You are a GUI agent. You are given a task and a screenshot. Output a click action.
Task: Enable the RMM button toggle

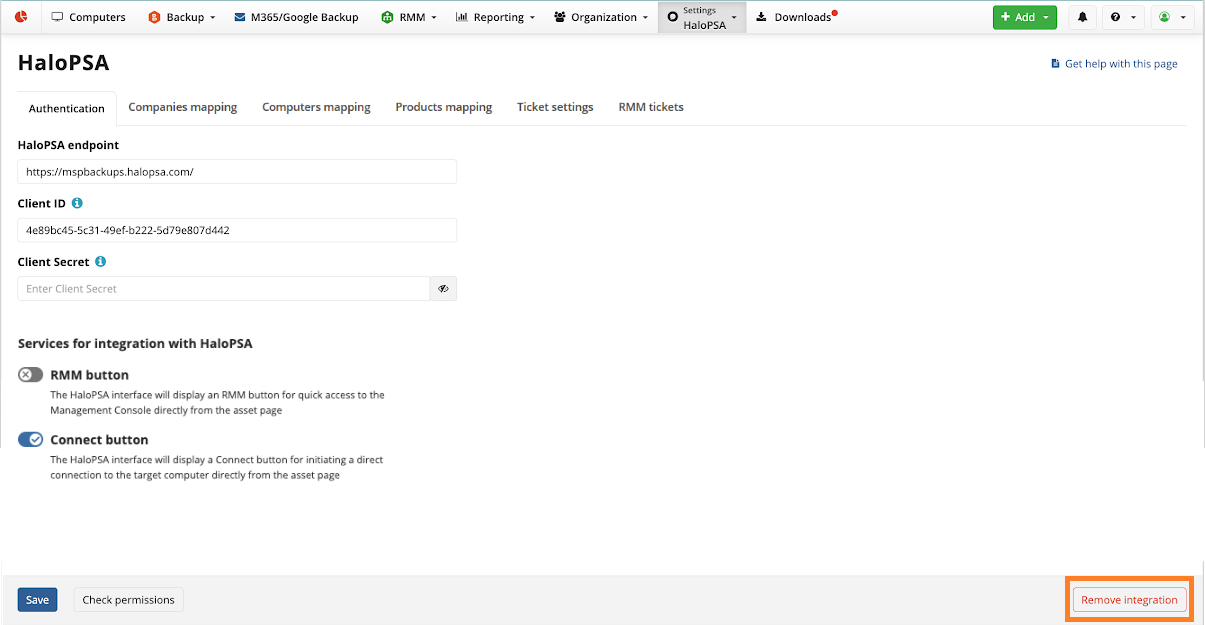31,375
